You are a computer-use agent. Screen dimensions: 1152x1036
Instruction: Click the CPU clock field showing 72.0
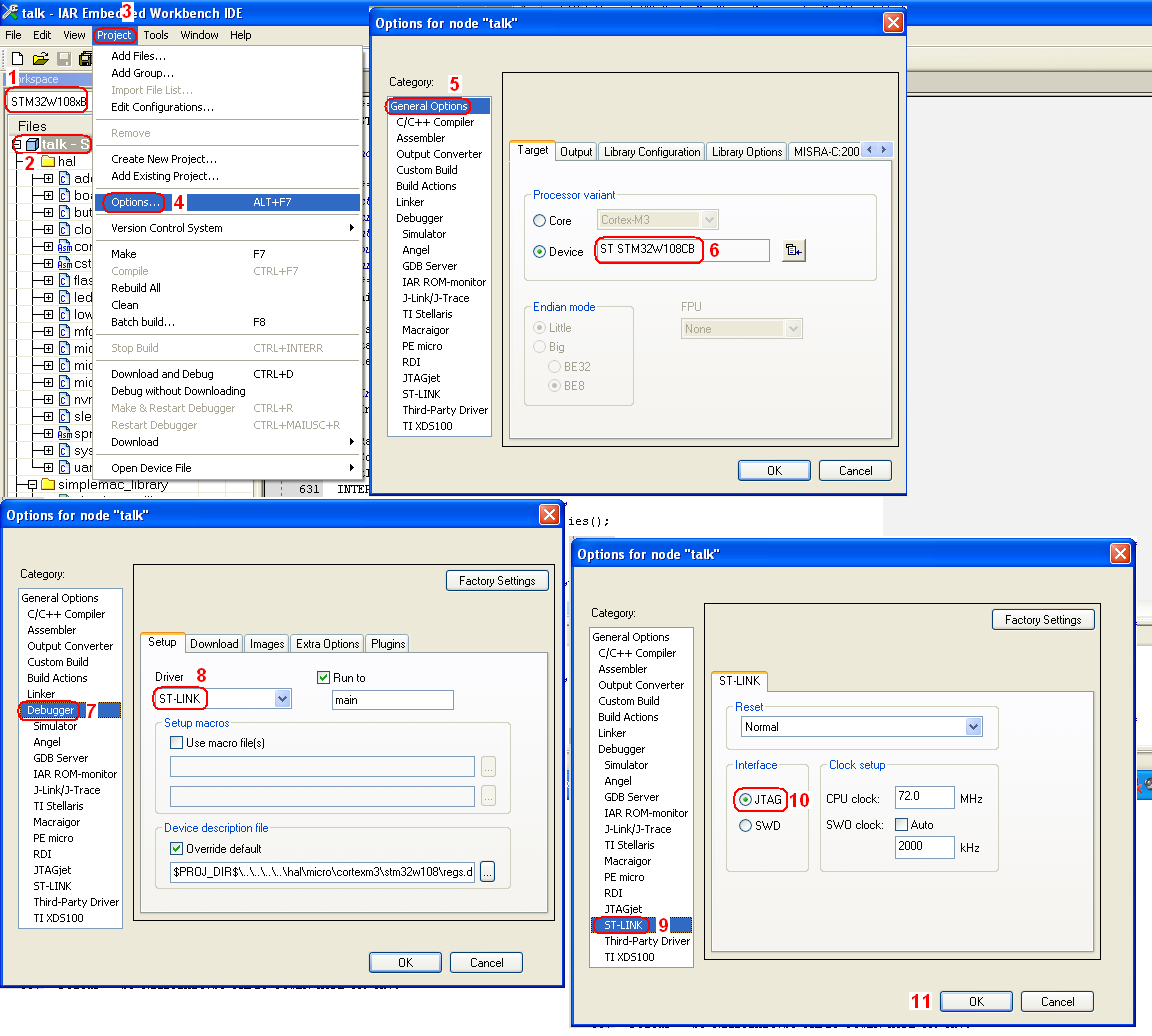924,797
